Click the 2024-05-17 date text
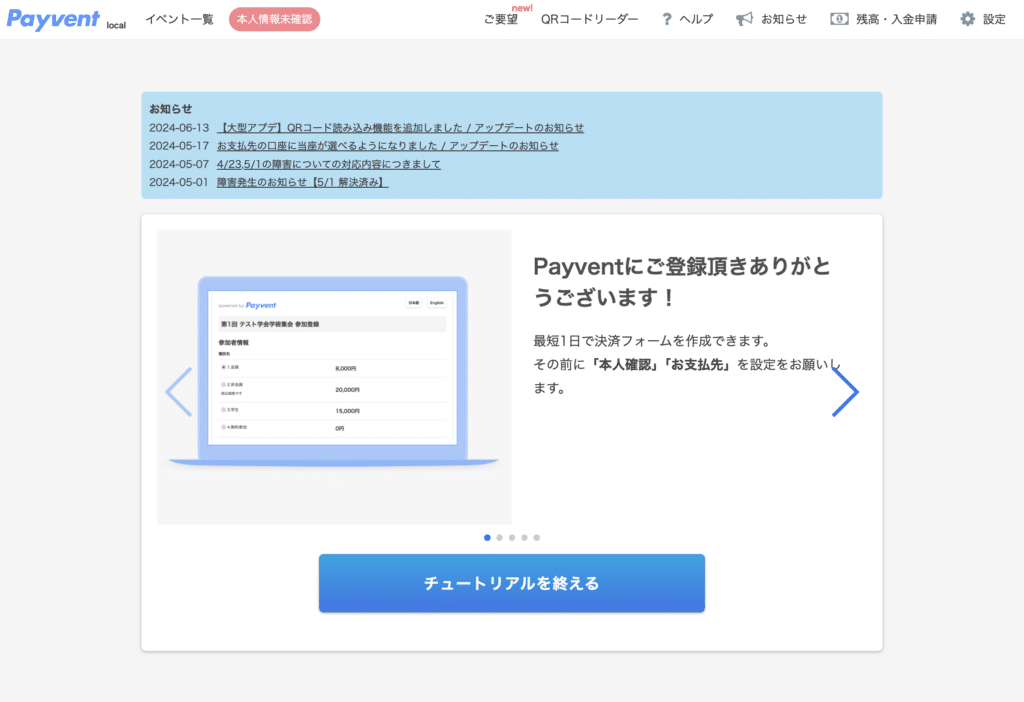 tap(179, 146)
